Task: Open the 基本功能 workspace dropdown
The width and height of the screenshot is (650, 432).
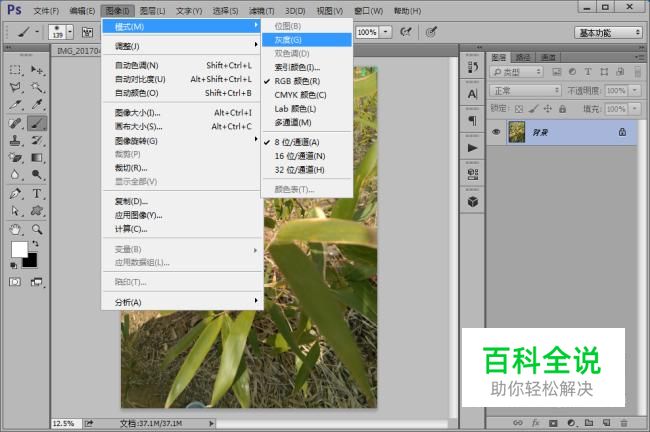Action: tap(609, 32)
